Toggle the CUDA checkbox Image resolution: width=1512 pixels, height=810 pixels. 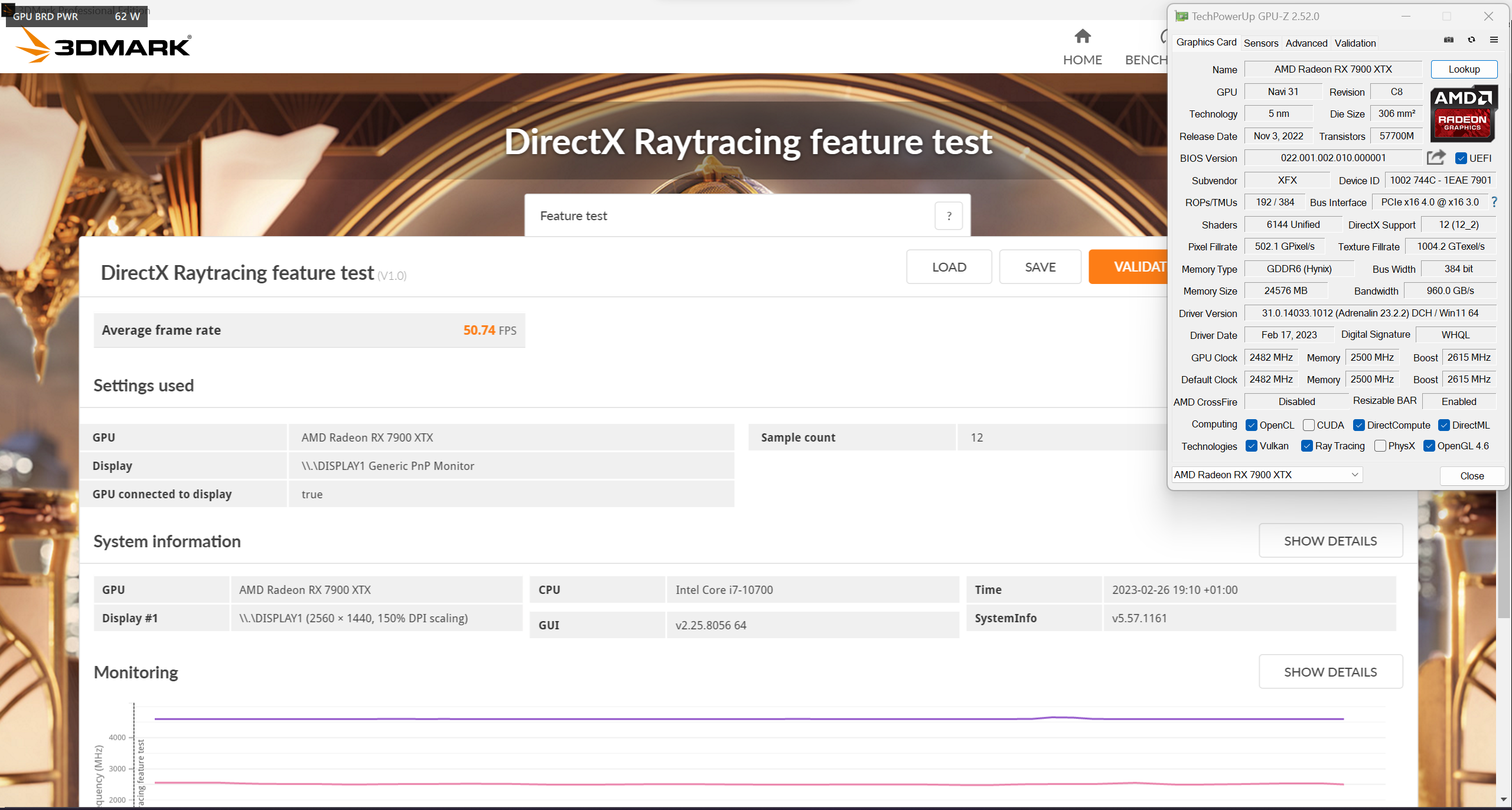(1308, 425)
